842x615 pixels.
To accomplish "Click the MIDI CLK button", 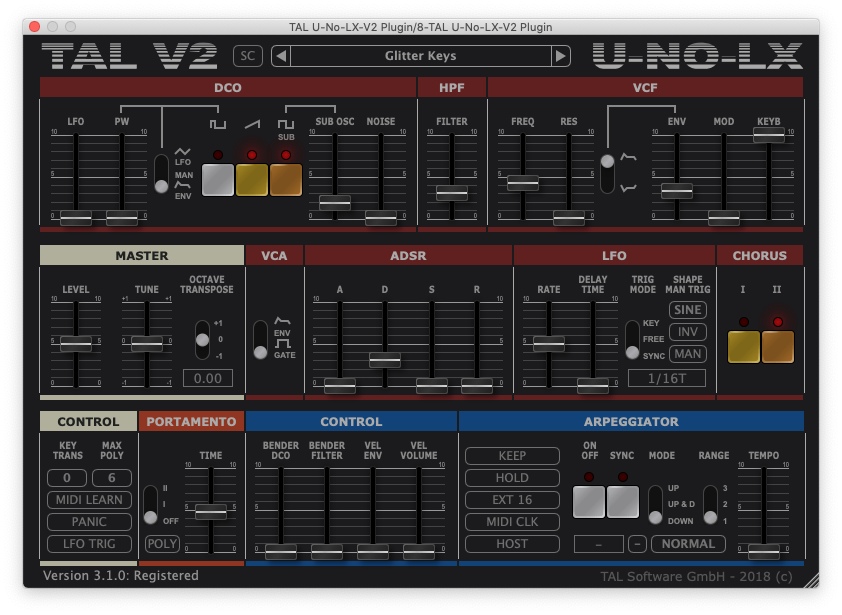I will (512, 522).
